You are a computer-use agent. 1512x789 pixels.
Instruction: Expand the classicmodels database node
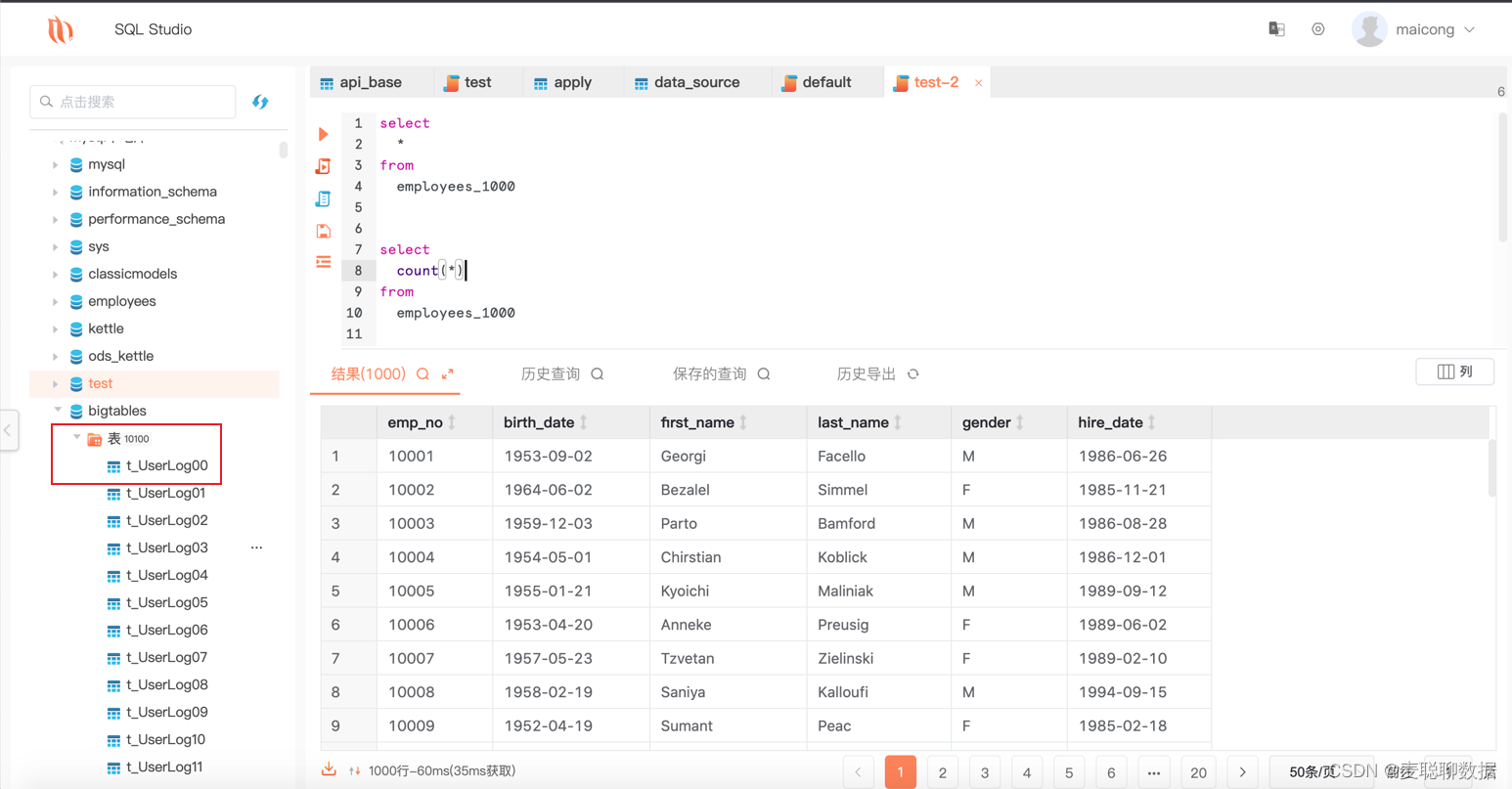56,275
